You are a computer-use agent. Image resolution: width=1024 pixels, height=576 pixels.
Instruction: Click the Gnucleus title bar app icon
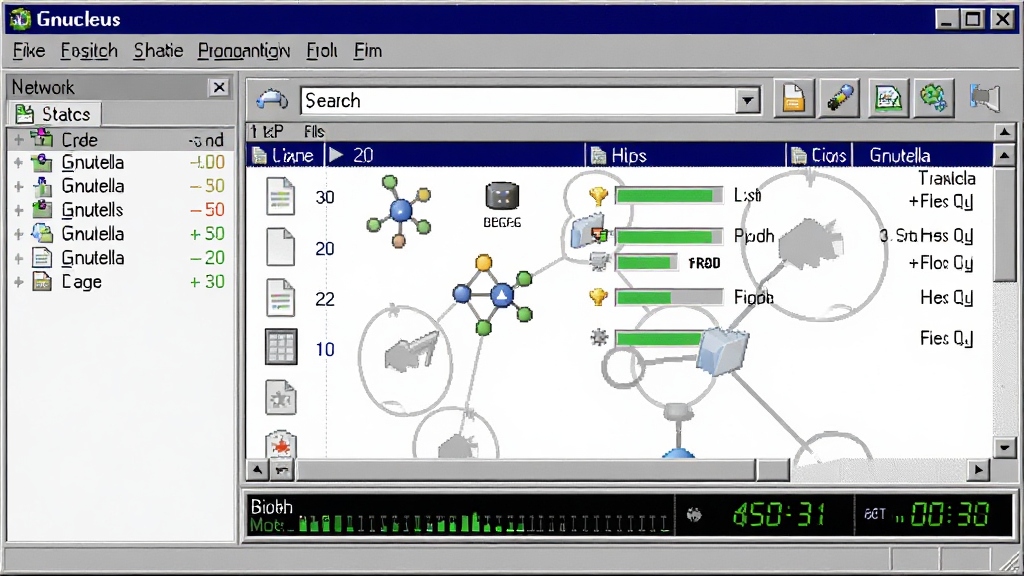coord(20,19)
